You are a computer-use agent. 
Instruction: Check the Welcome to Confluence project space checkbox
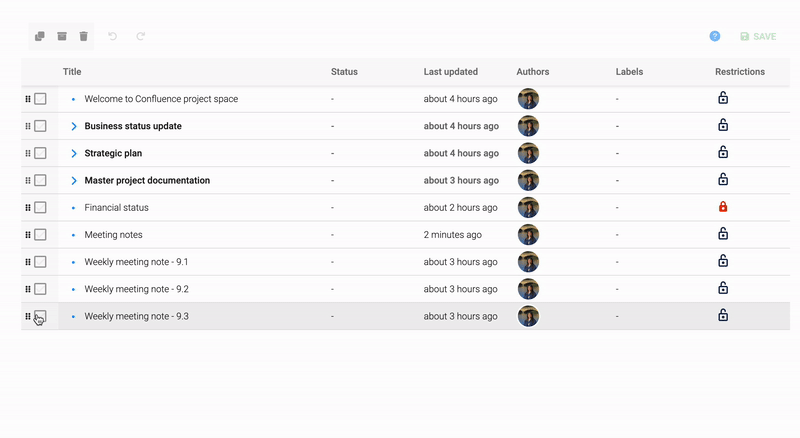pos(40,99)
